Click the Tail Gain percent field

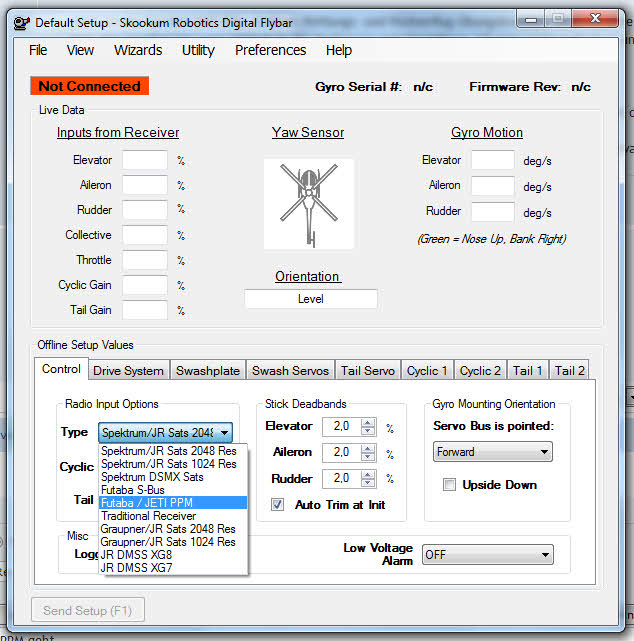(x=145, y=310)
